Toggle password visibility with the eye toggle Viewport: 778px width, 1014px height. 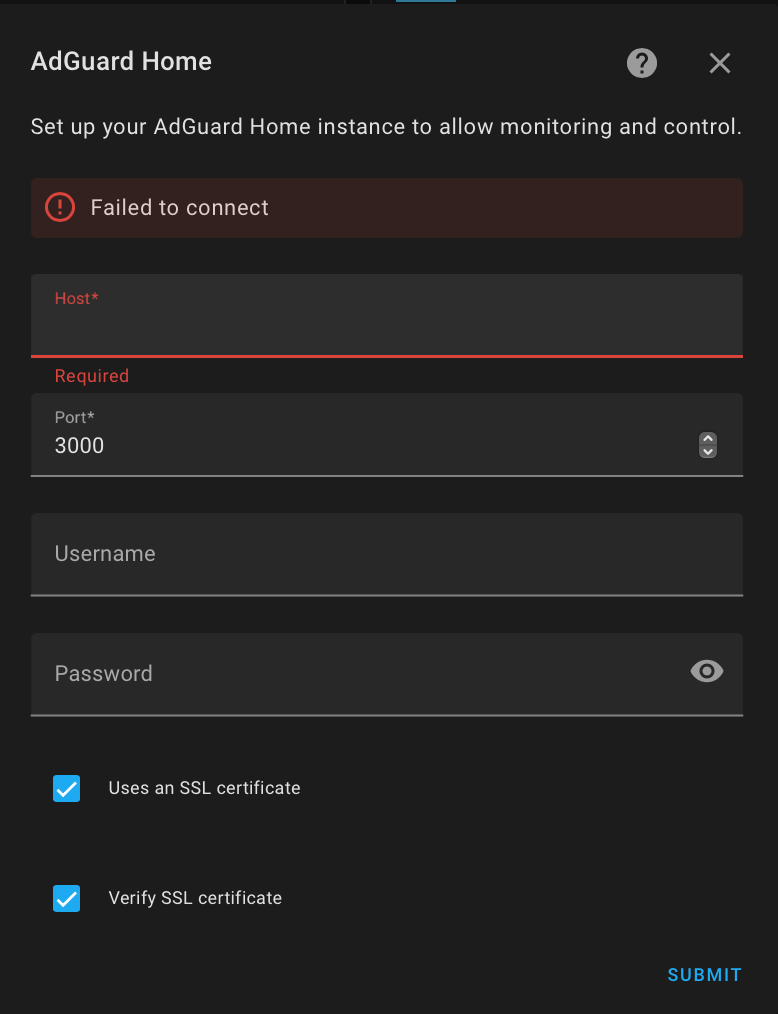coord(707,671)
